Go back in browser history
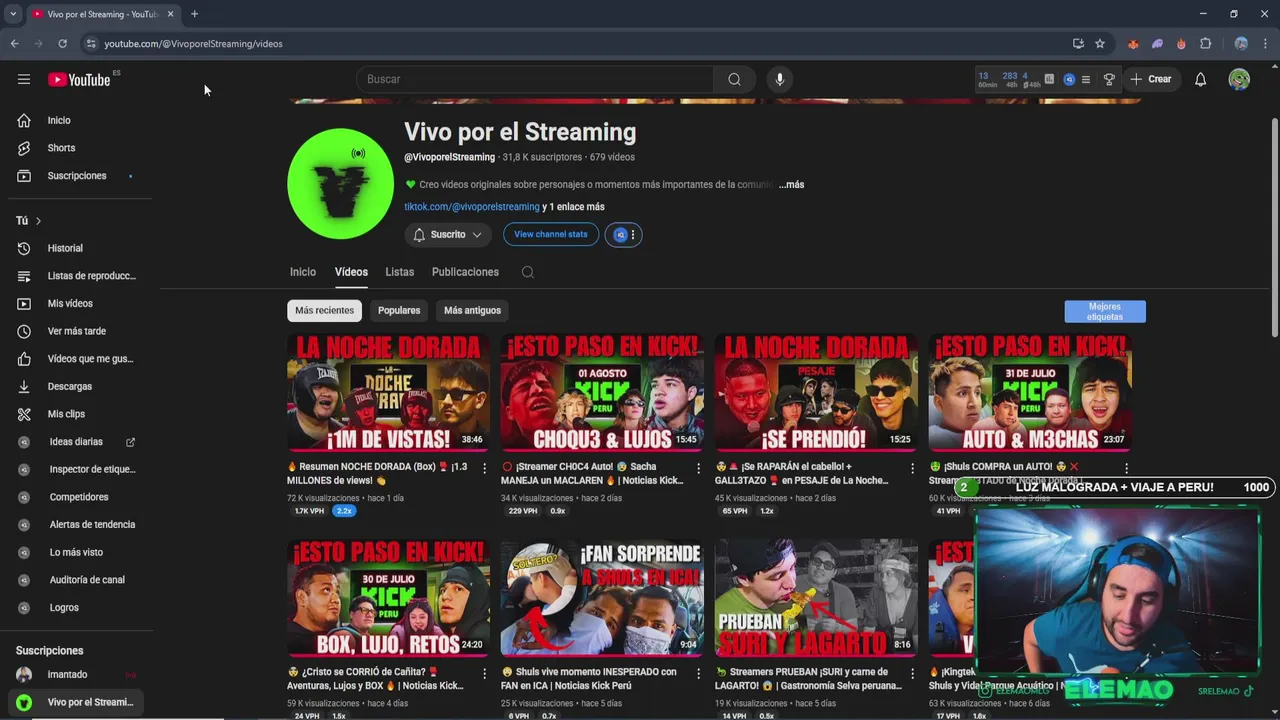1280x720 pixels. 14,43
